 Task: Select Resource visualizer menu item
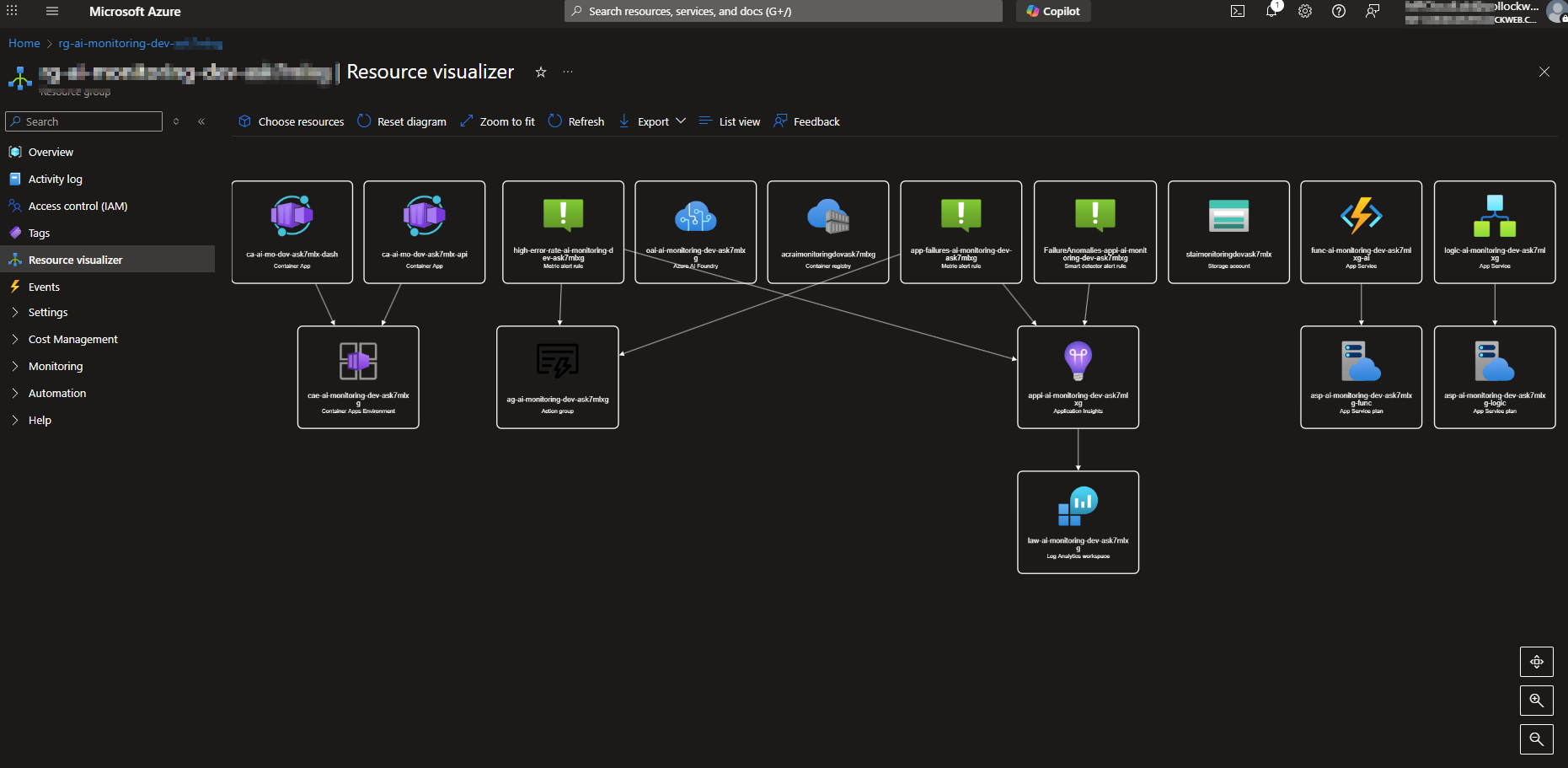[x=108, y=260]
